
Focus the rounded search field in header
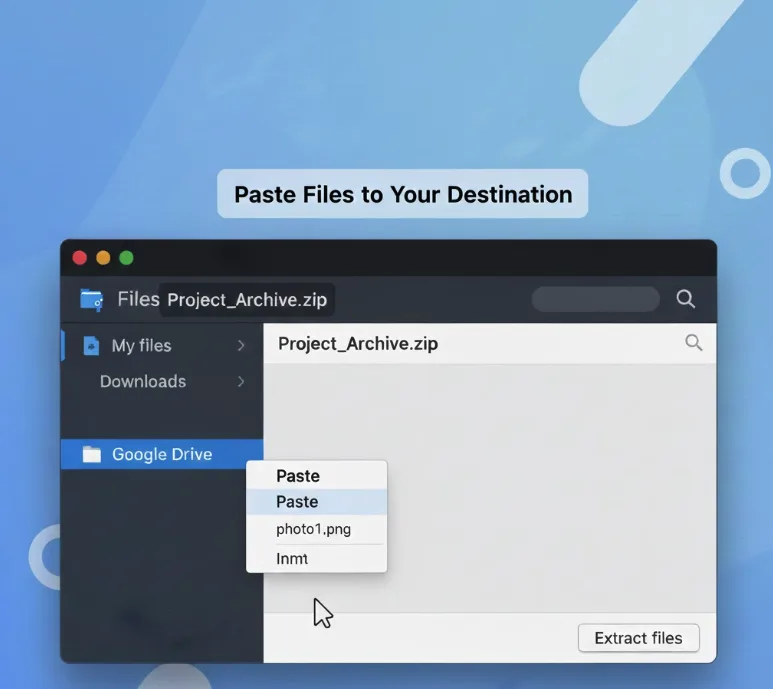595,299
